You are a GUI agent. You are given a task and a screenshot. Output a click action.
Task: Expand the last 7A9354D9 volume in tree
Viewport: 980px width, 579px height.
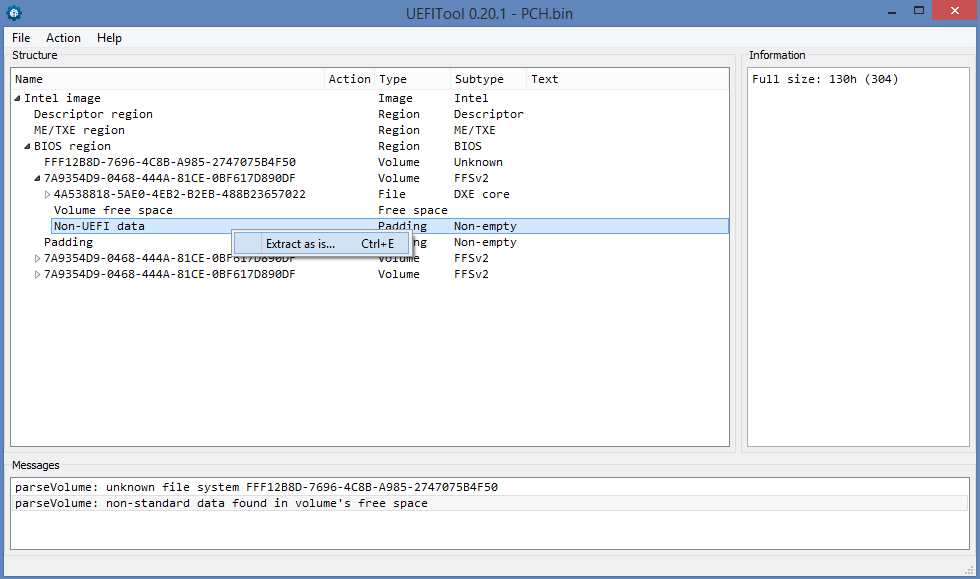[x=38, y=274]
